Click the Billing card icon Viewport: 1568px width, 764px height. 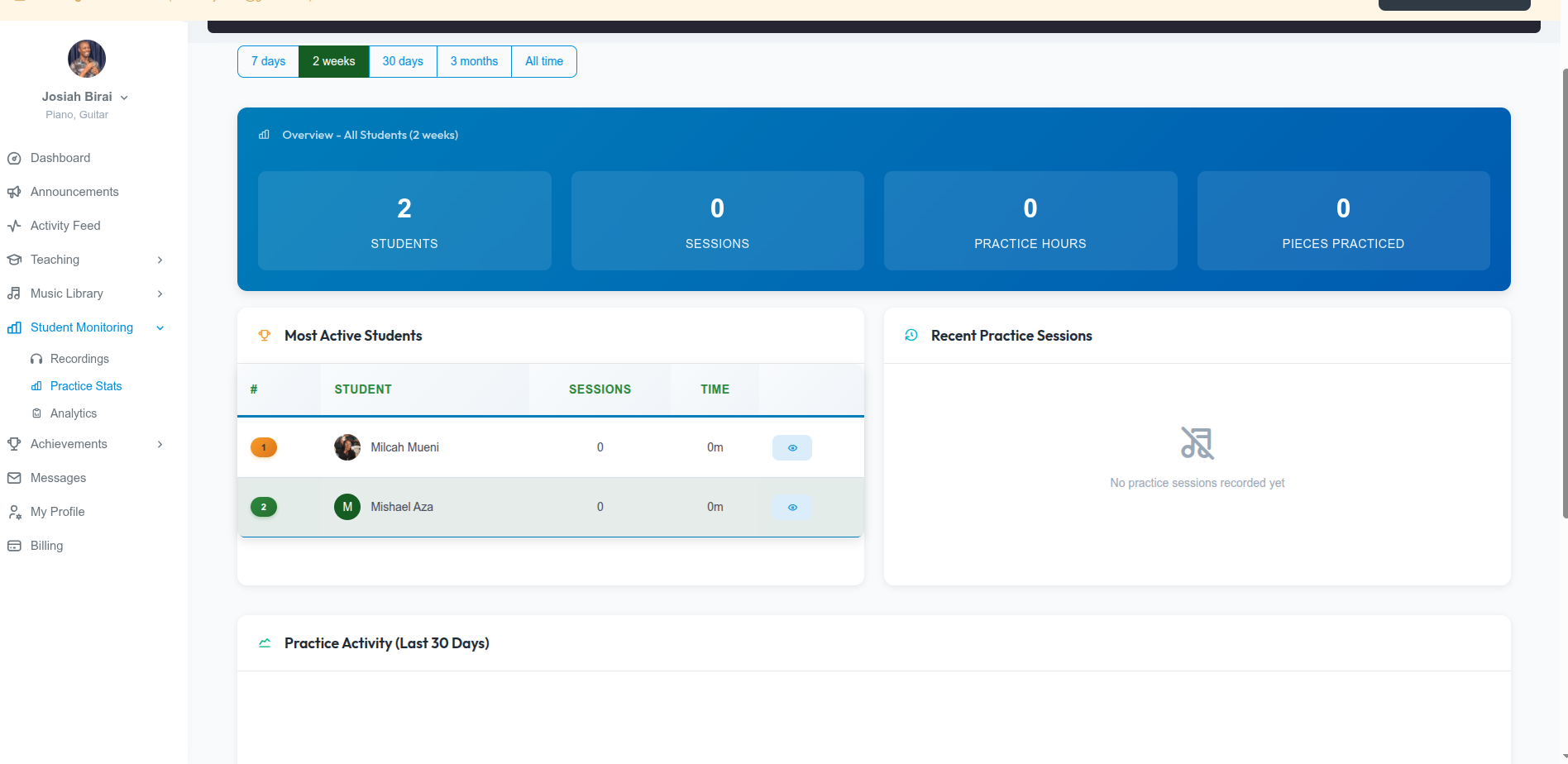pyautogui.click(x=14, y=546)
